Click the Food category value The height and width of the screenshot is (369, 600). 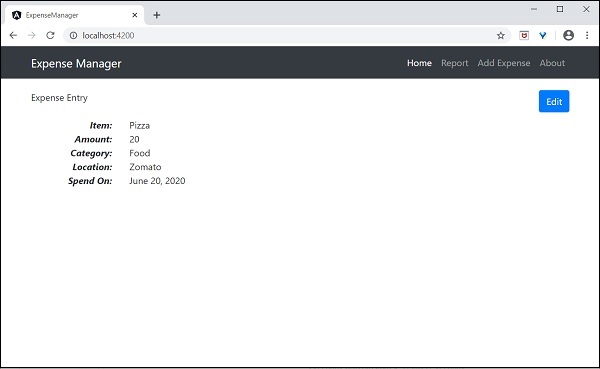tap(140, 153)
